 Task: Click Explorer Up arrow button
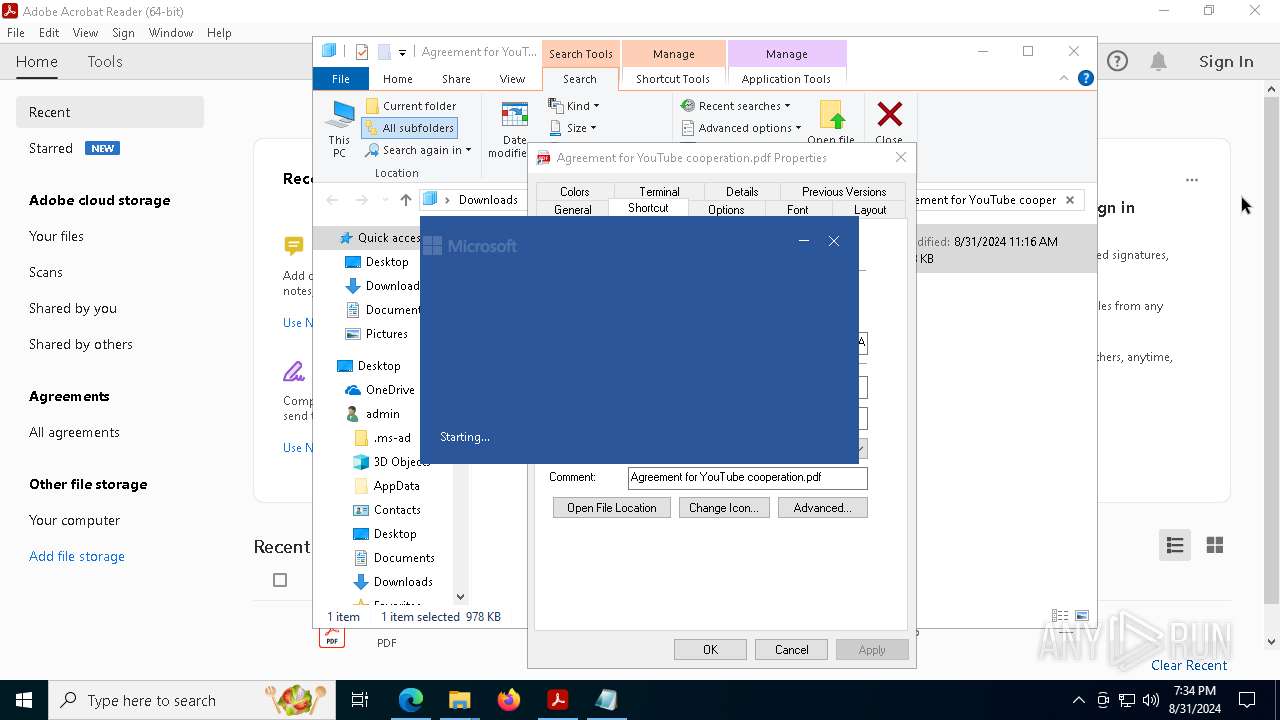pyautogui.click(x=405, y=200)
